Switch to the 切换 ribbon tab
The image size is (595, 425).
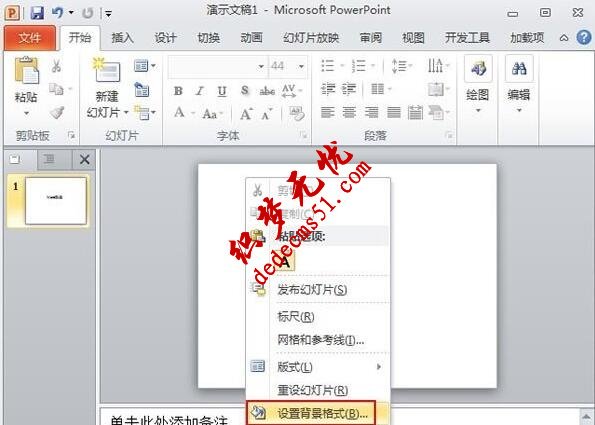pyautogui.click(x=209, y=38)
